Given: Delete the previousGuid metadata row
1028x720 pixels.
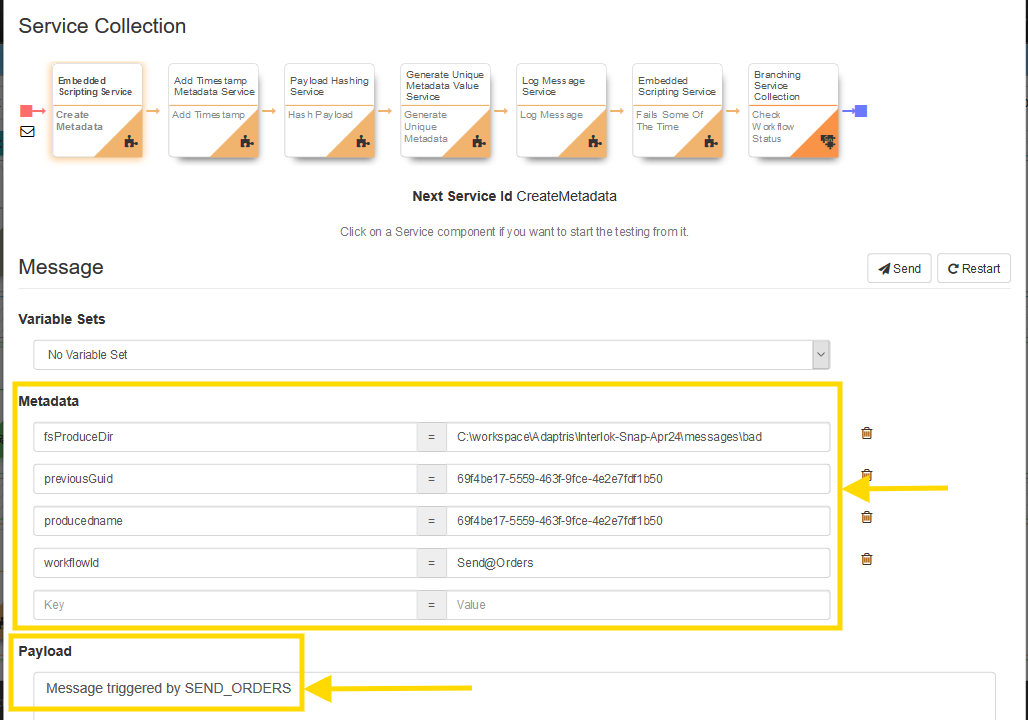Looking at the screenshot, I should 867,475.
